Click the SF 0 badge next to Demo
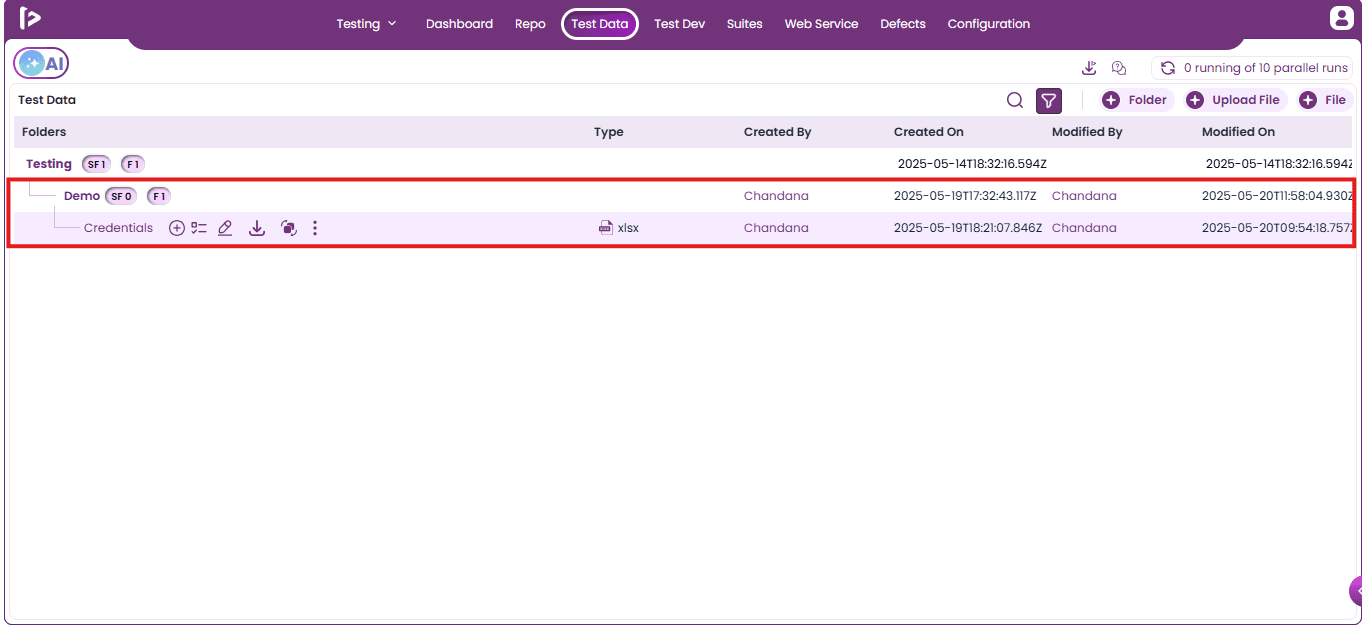 122,196
